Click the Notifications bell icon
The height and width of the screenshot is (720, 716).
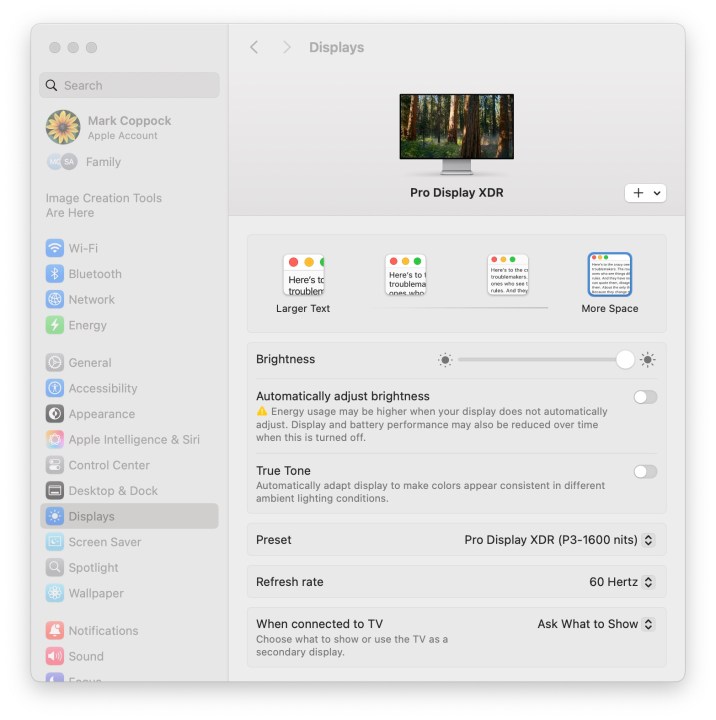pos(55,630)
